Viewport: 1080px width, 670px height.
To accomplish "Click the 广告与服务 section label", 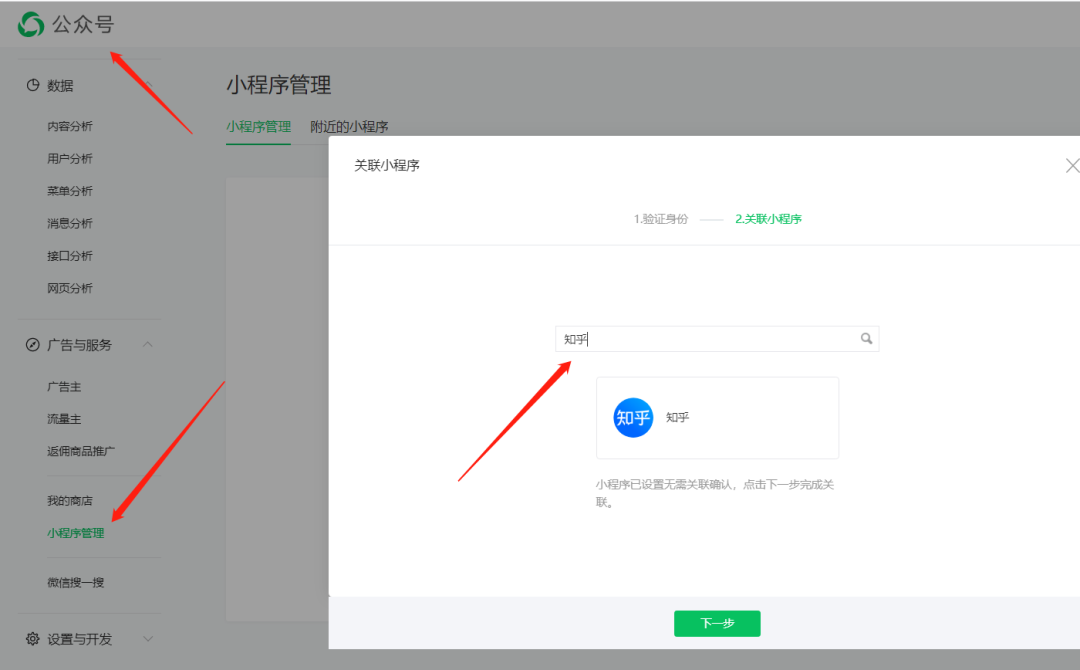I will (x=79, y=345).
